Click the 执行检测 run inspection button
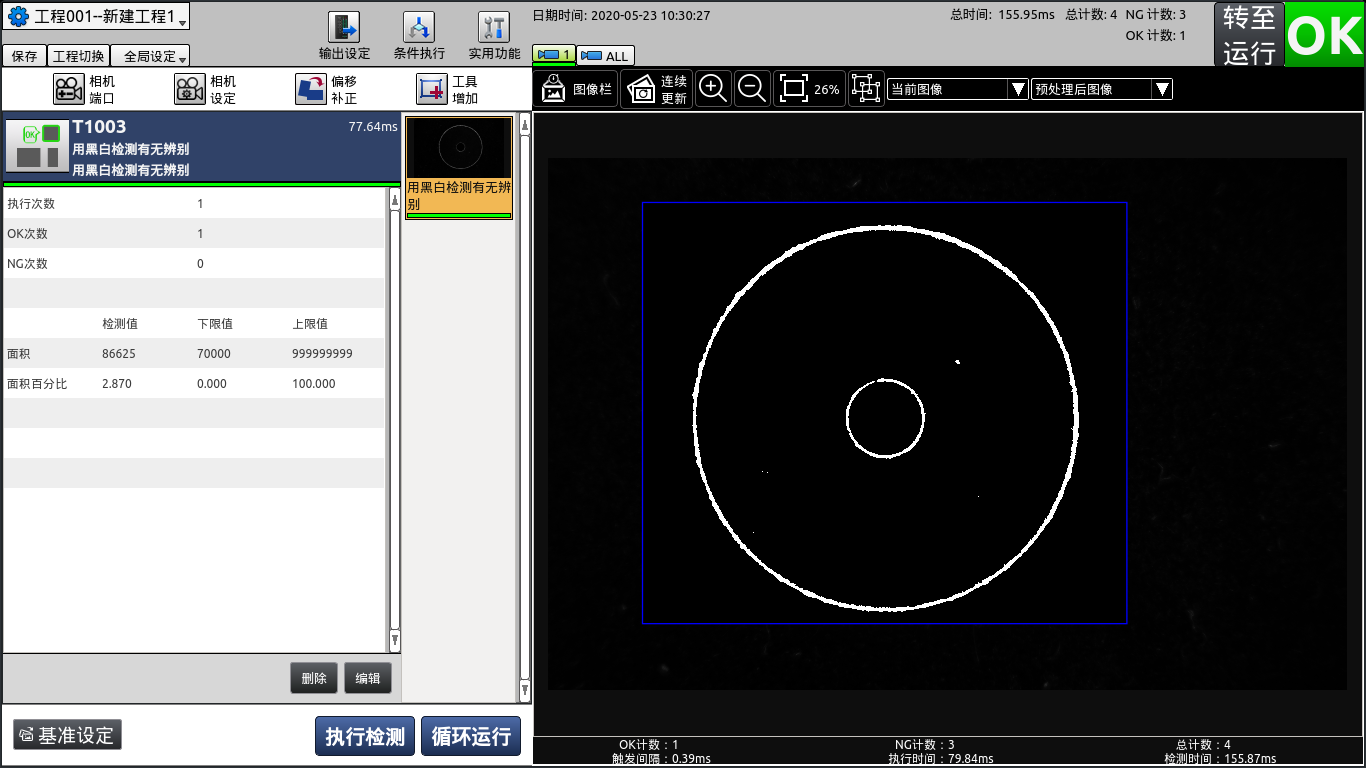The width and height of the screenshot is (1366, 768). click(x=365, y=737)
